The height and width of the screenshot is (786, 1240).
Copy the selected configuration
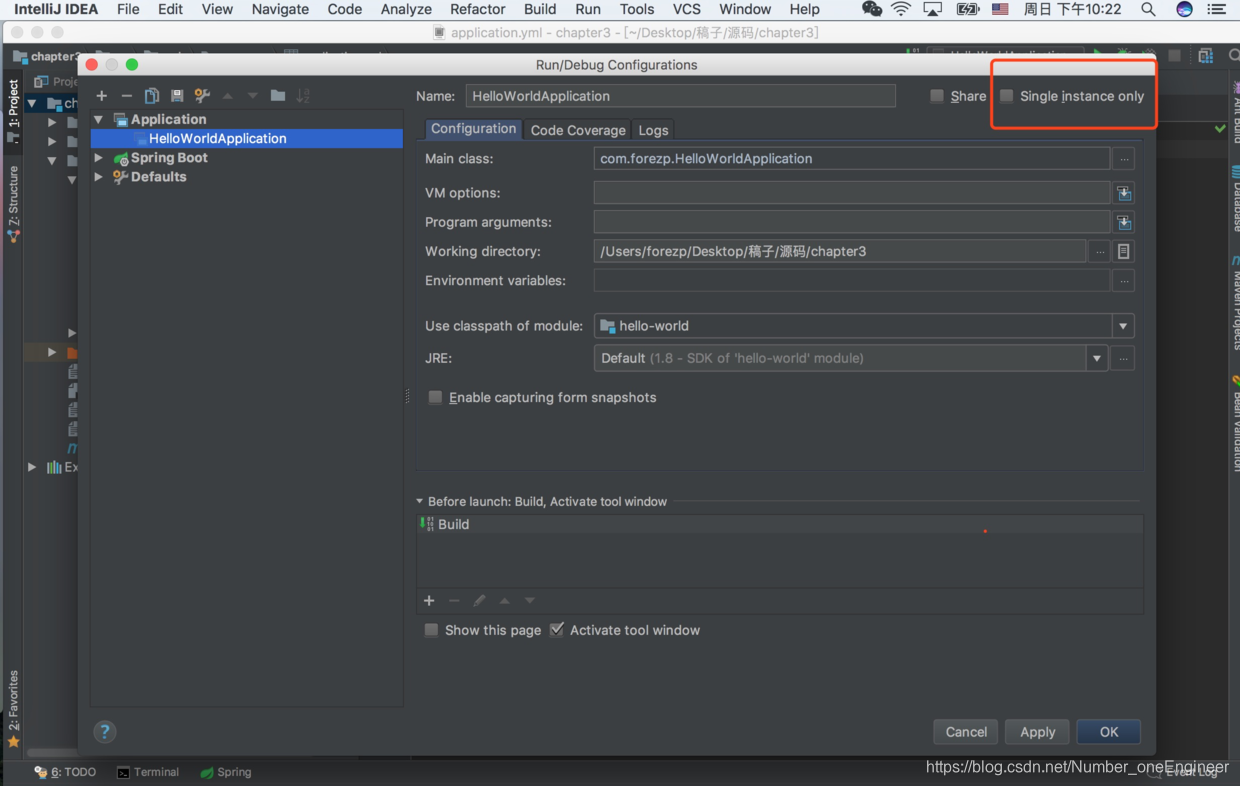pyautogui.click(x=152, y=96)
